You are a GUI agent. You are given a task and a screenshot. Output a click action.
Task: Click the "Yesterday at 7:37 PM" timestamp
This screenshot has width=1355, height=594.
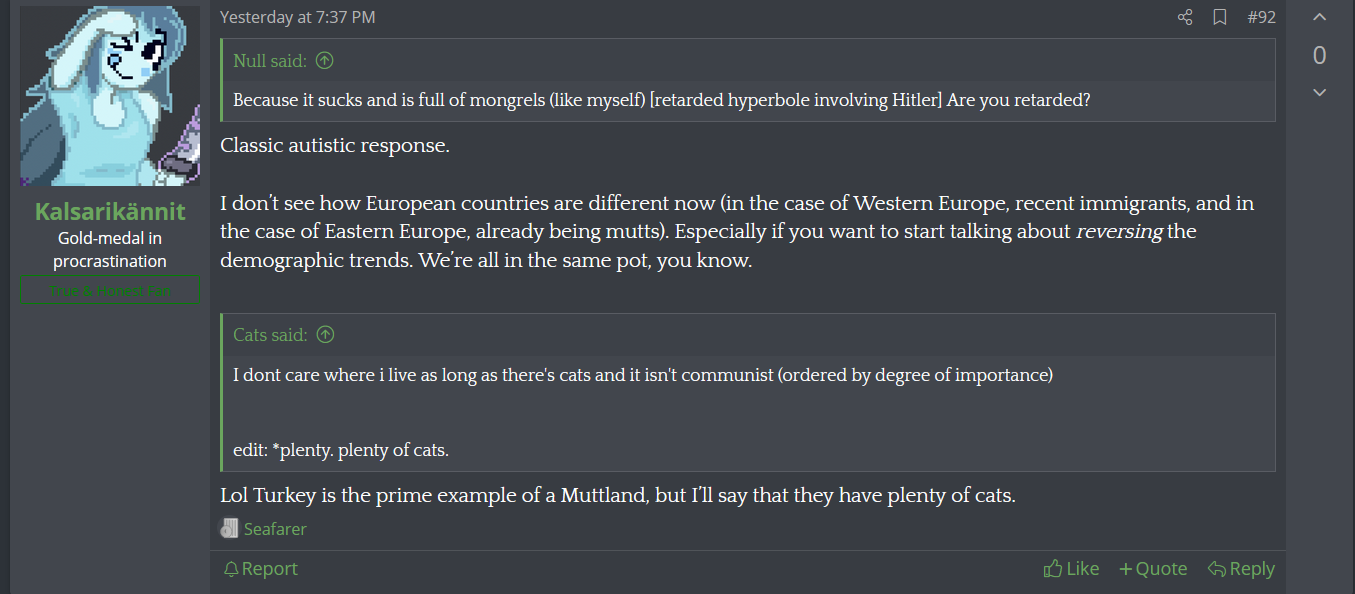pyautogui.click(x=298, y=18)
